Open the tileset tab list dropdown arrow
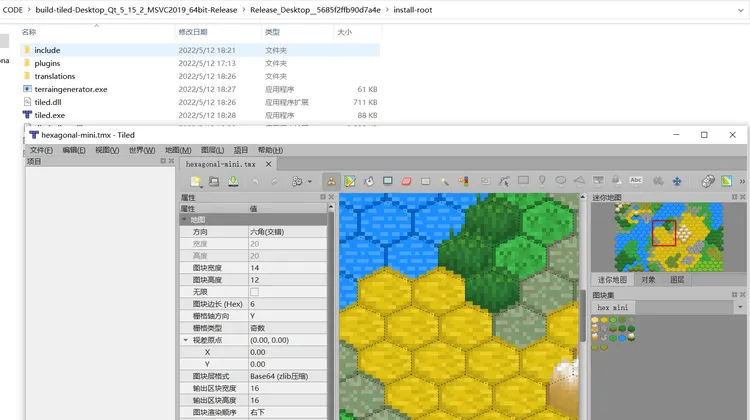 (x=740, y=307)
